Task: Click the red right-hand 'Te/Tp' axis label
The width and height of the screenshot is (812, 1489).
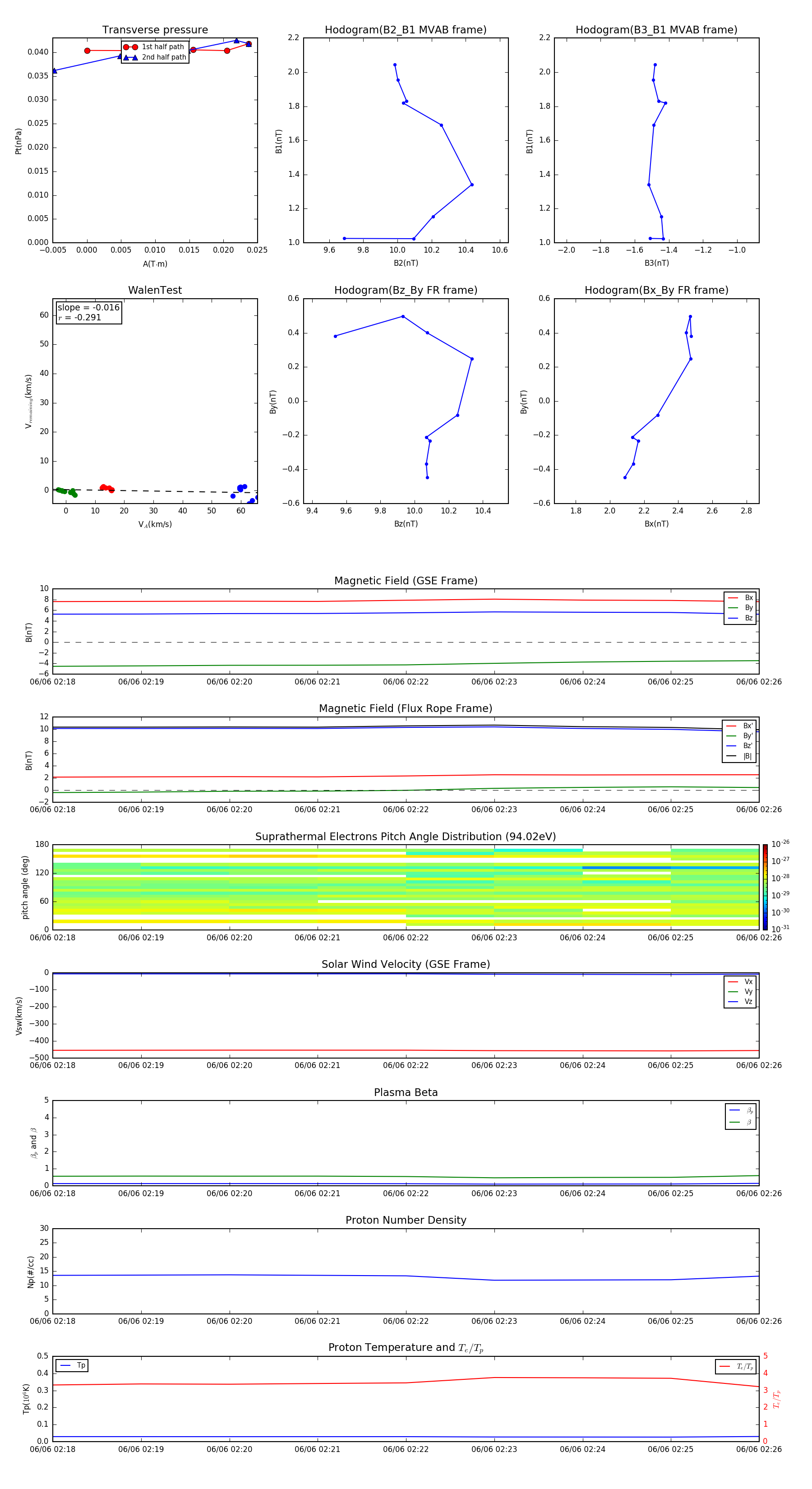Action: [x=777, y=1399]
